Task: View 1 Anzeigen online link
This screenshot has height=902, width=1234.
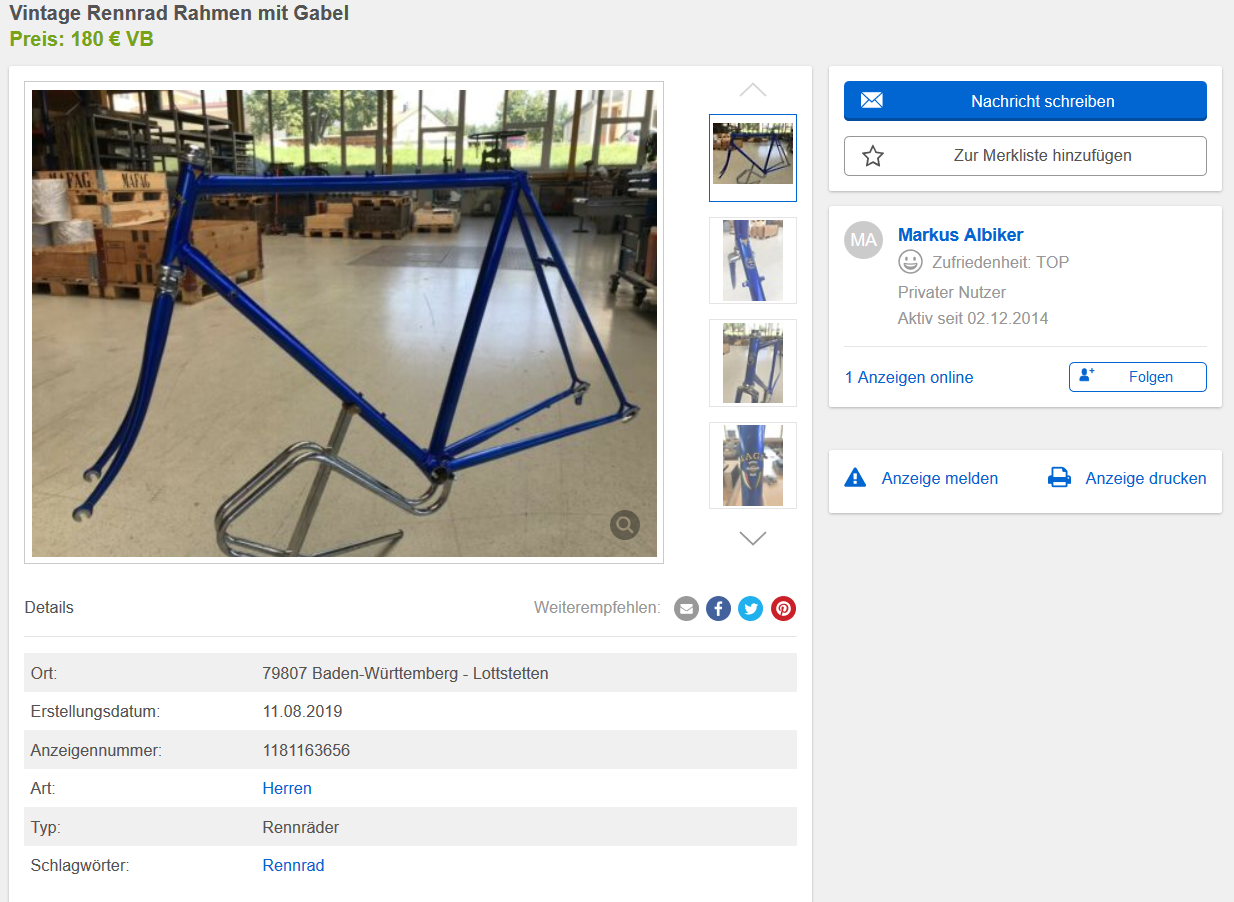Action: [909, 377]
